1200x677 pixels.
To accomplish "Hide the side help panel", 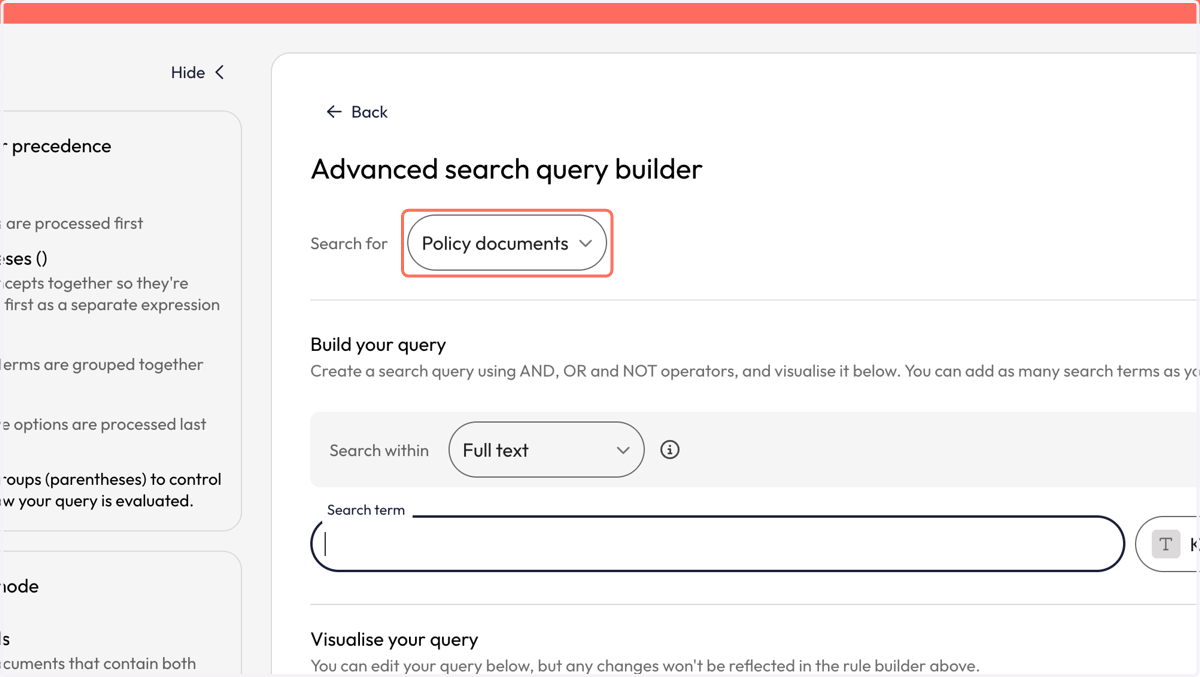I will (197, 72).
